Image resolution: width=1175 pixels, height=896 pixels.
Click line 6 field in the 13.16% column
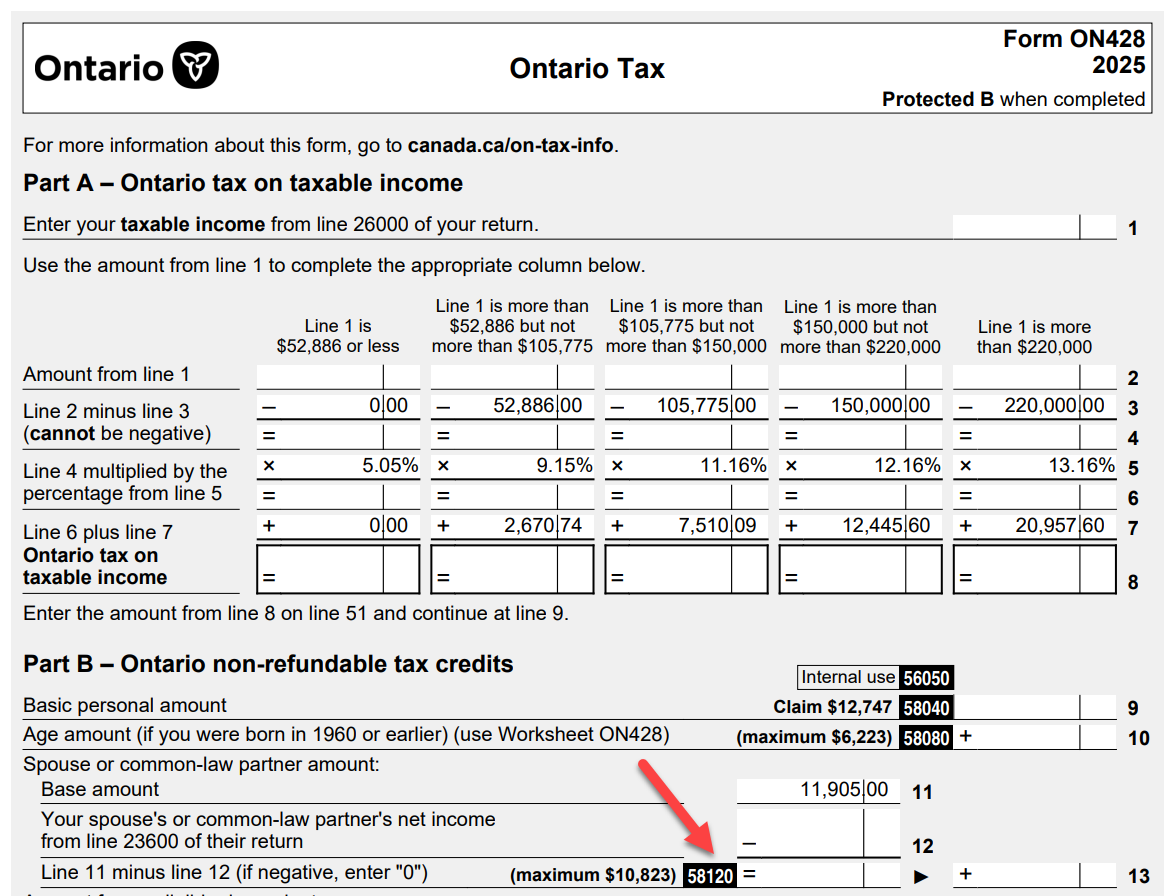(1034, 497)
